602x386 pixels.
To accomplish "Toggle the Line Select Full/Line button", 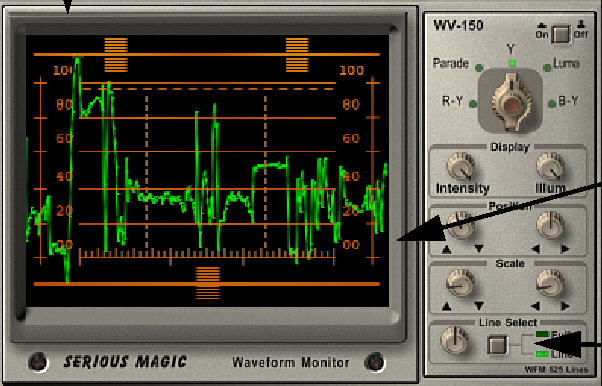I will pos(498,345).
